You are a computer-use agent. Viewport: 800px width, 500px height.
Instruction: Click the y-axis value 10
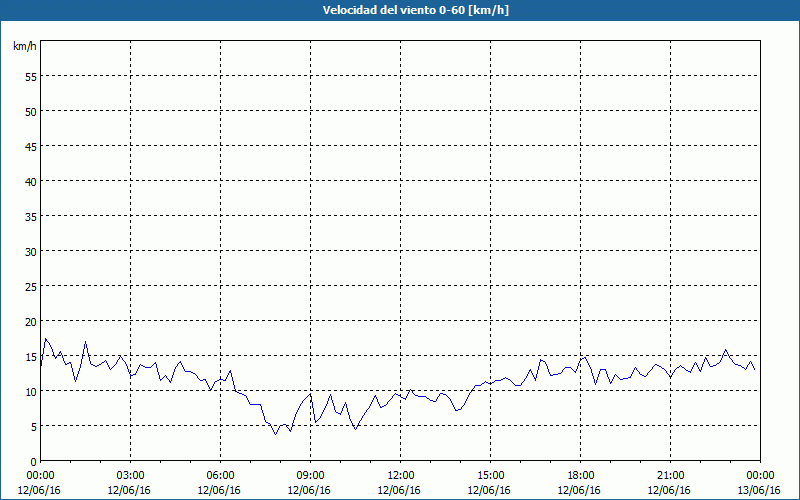click(31, 391)
